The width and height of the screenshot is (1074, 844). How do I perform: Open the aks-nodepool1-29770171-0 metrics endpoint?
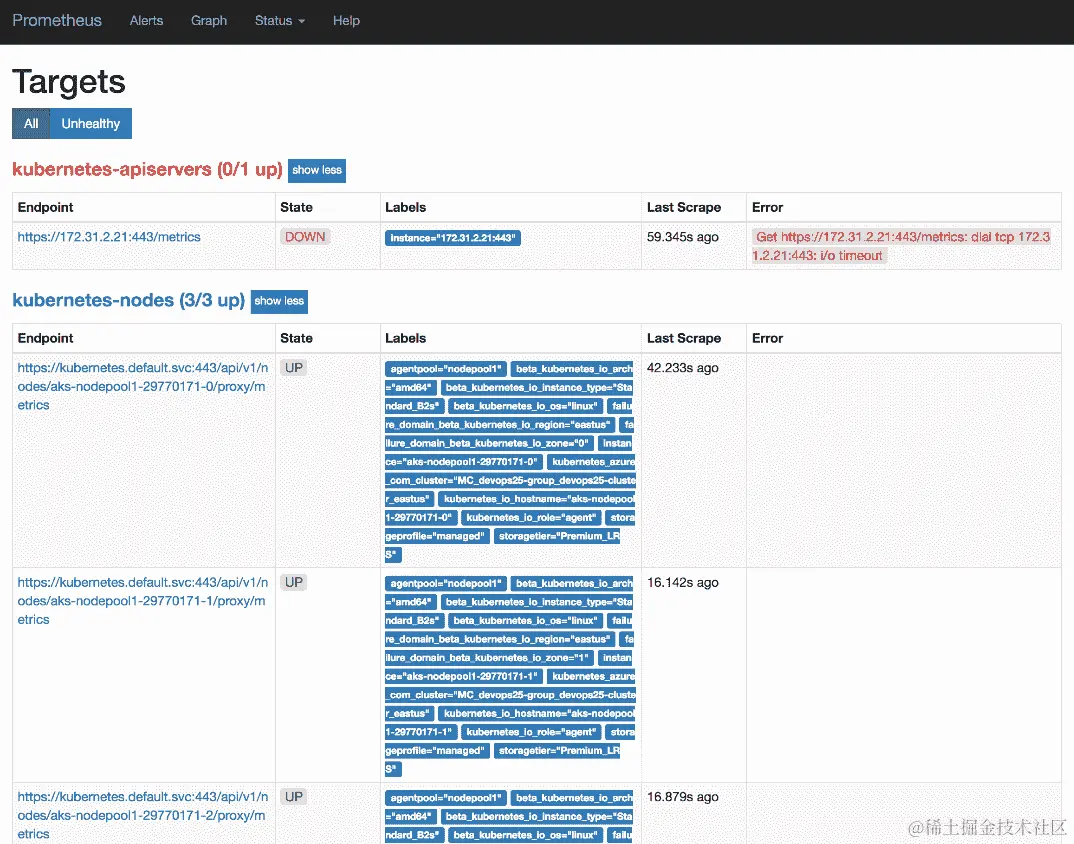coord(142,386)
